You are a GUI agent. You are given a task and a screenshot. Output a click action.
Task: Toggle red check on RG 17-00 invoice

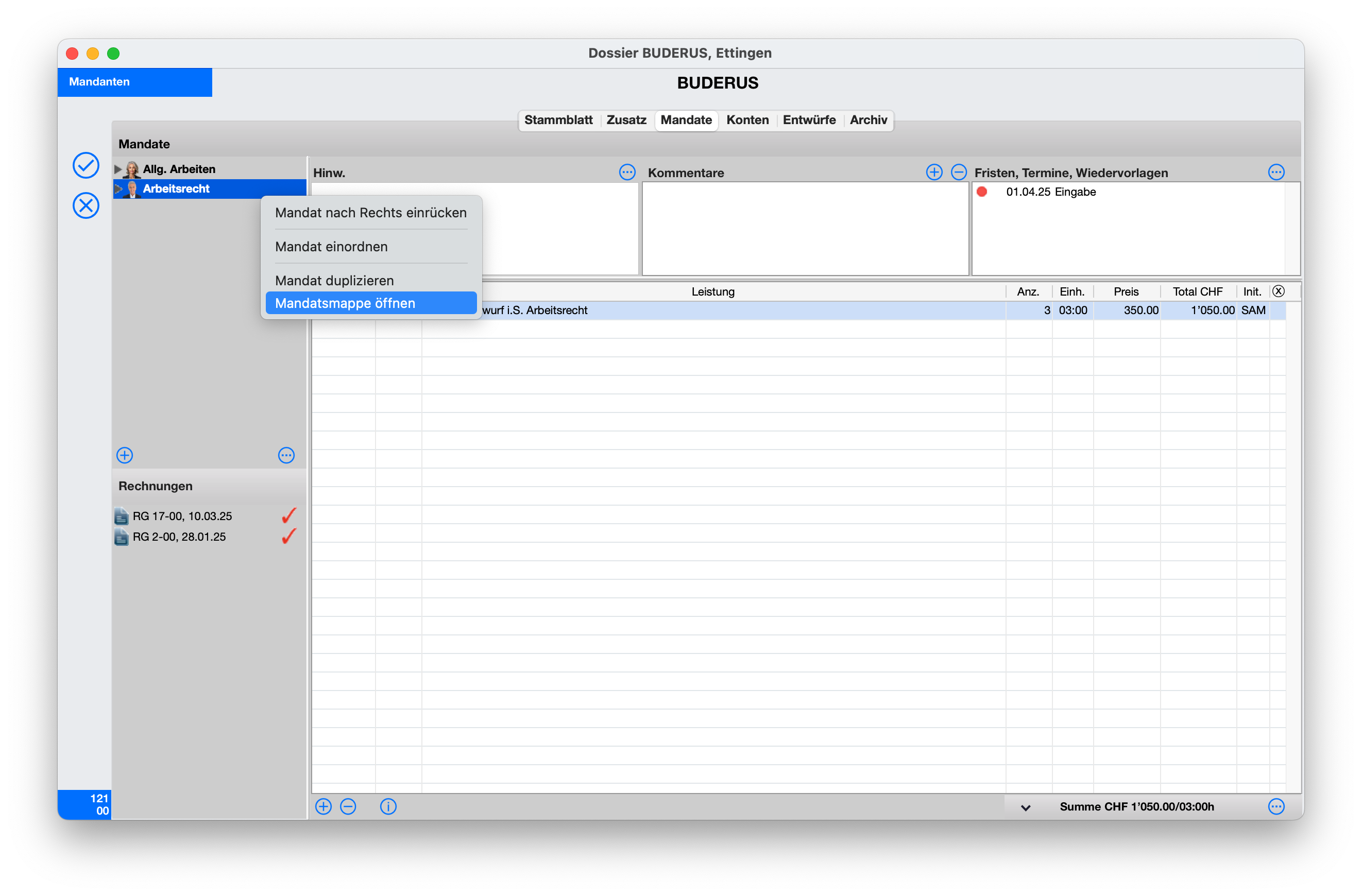tap(289, 515)
